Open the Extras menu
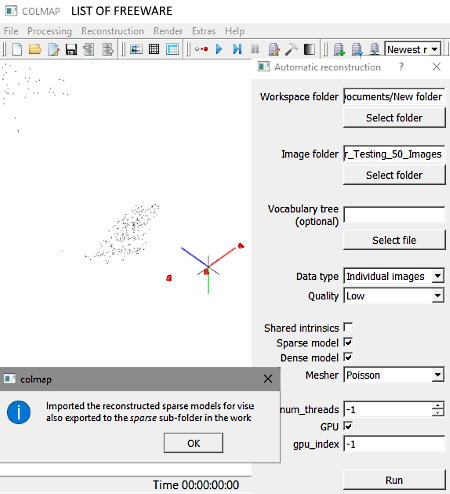Viewport: 450px width, 494px height. [x=204, y=31]
